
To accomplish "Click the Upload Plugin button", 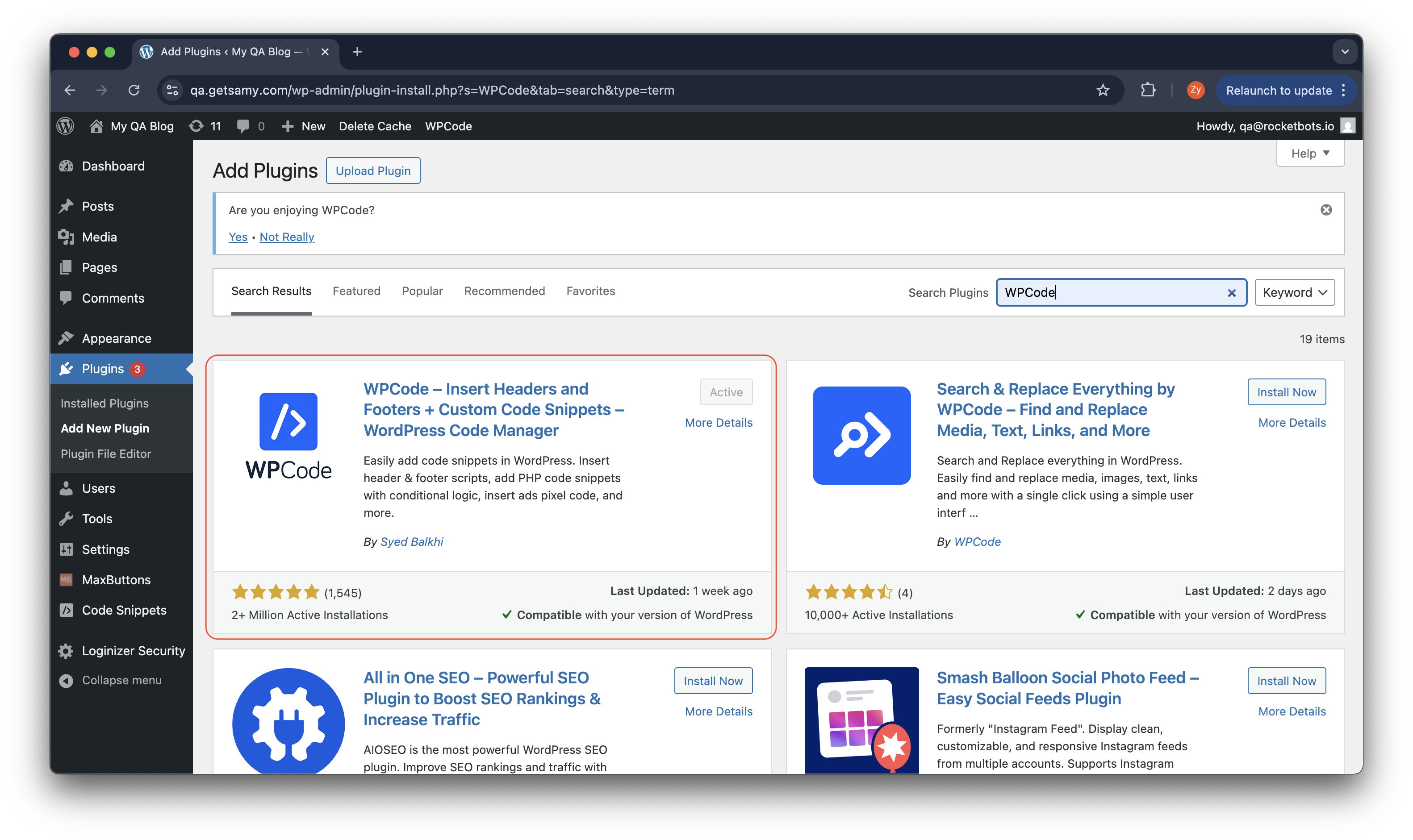I will (x=372, y=171).
